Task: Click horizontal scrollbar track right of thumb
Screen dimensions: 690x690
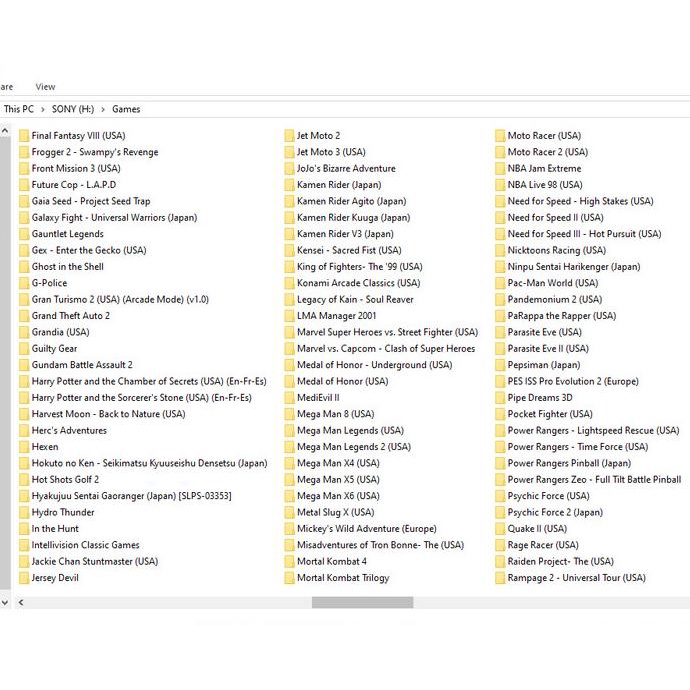Action: 550,602
